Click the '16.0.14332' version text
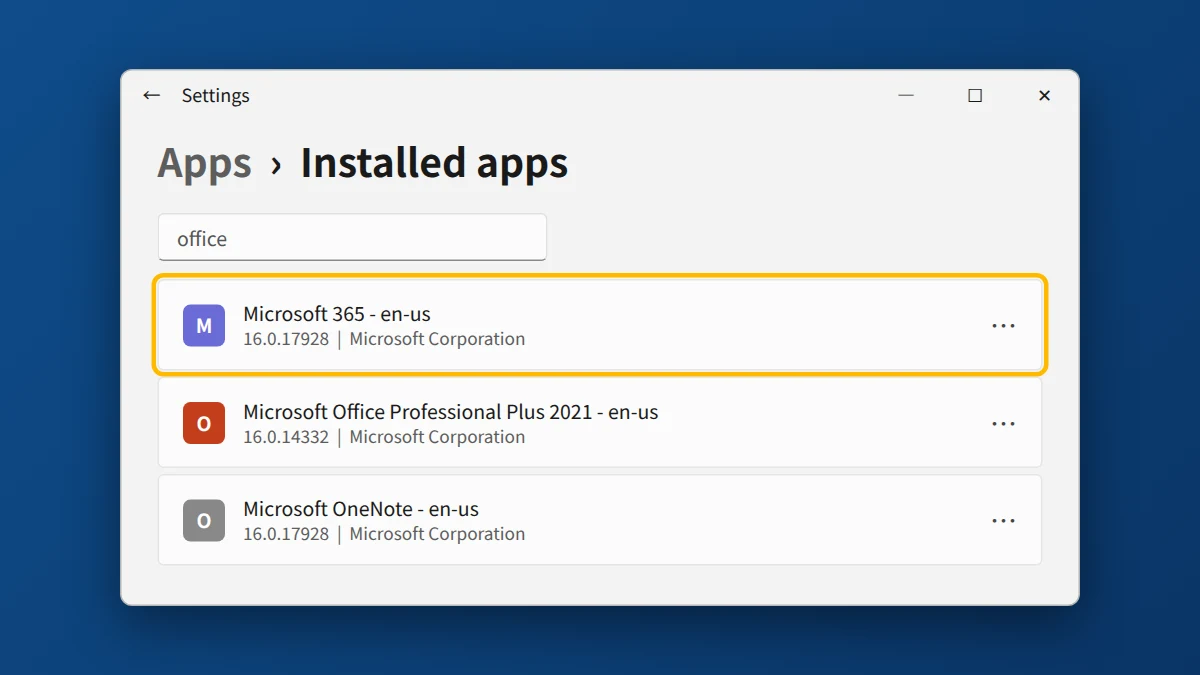Image resolution: width=1200 pixels, height=675 pixels. point(286,437)
